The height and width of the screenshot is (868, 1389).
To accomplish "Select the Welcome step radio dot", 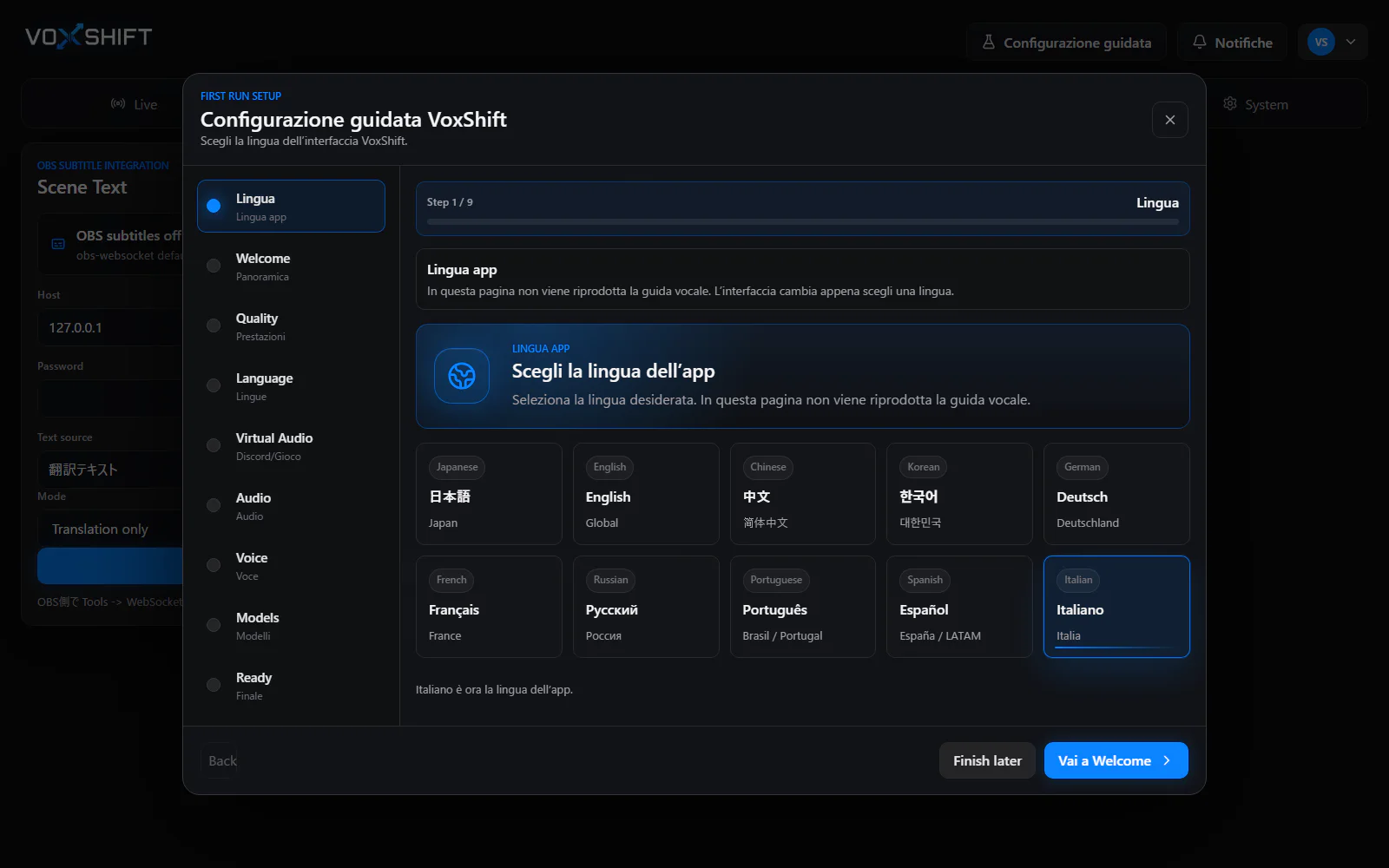I will [x=214, y=266].
